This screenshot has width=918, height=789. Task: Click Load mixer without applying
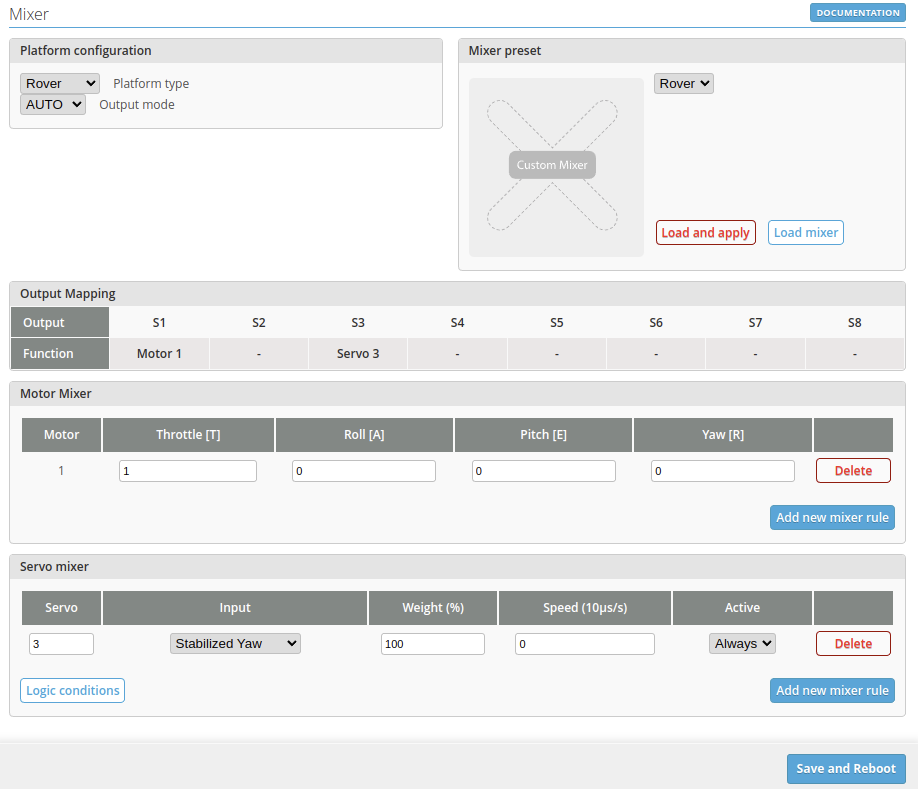(805, 232)
